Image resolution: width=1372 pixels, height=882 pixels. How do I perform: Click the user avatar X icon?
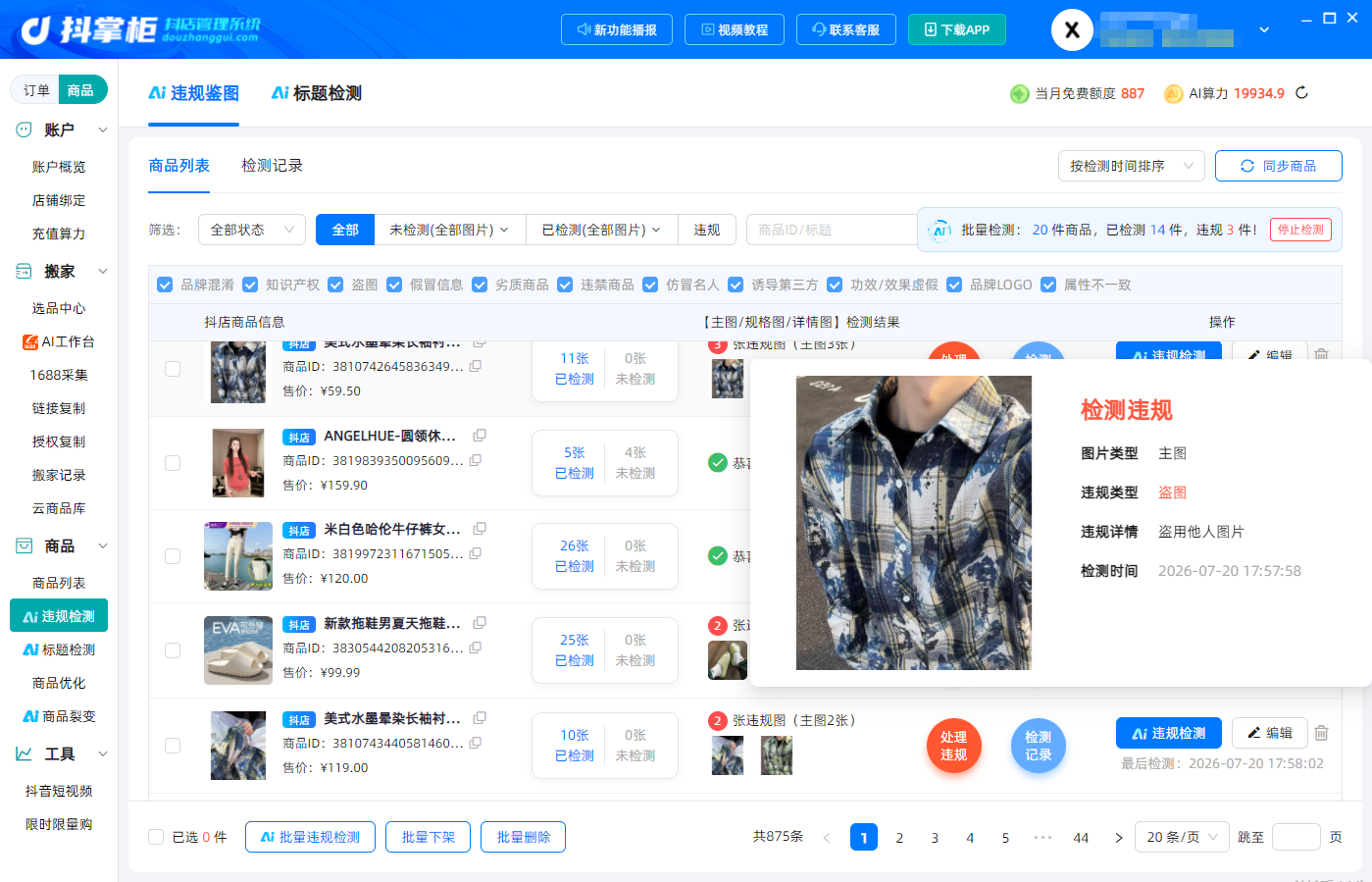[x=1072, y=30]
